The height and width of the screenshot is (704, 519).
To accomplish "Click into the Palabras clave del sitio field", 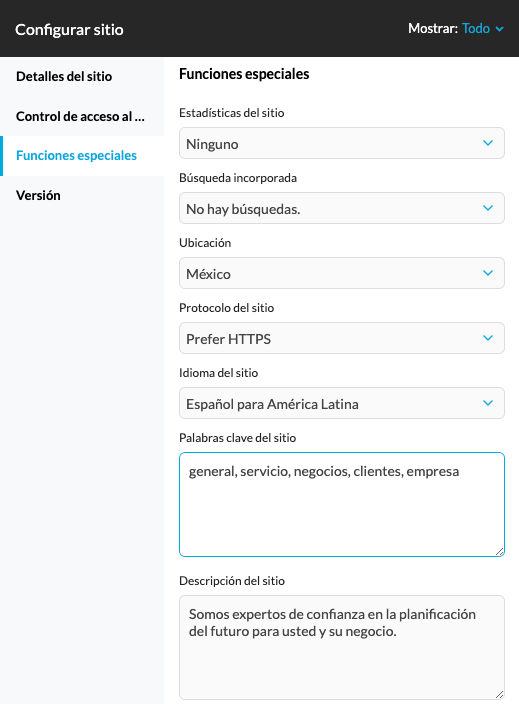I will point(342,505).
